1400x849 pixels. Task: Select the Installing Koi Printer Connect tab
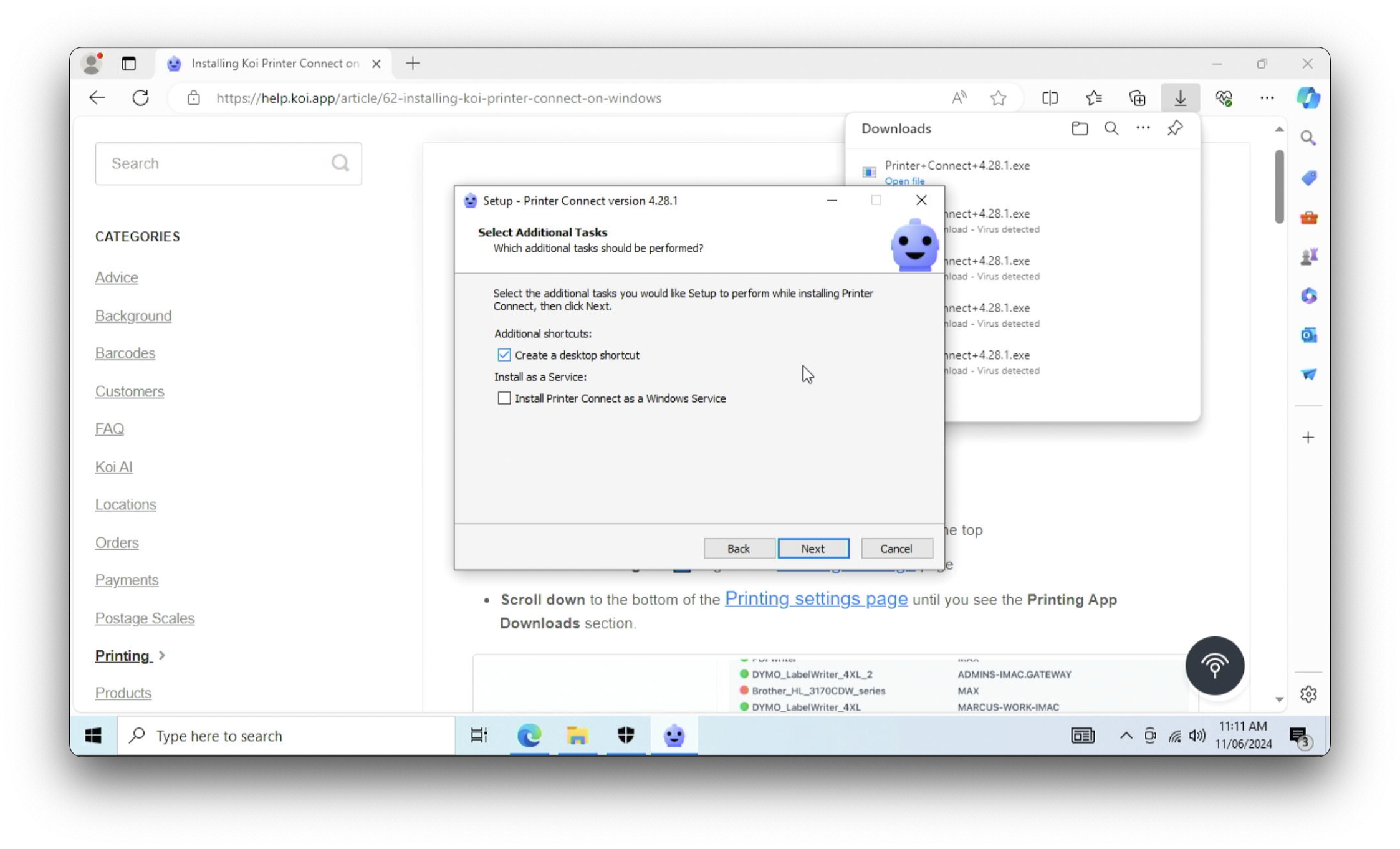click(274, 64)
